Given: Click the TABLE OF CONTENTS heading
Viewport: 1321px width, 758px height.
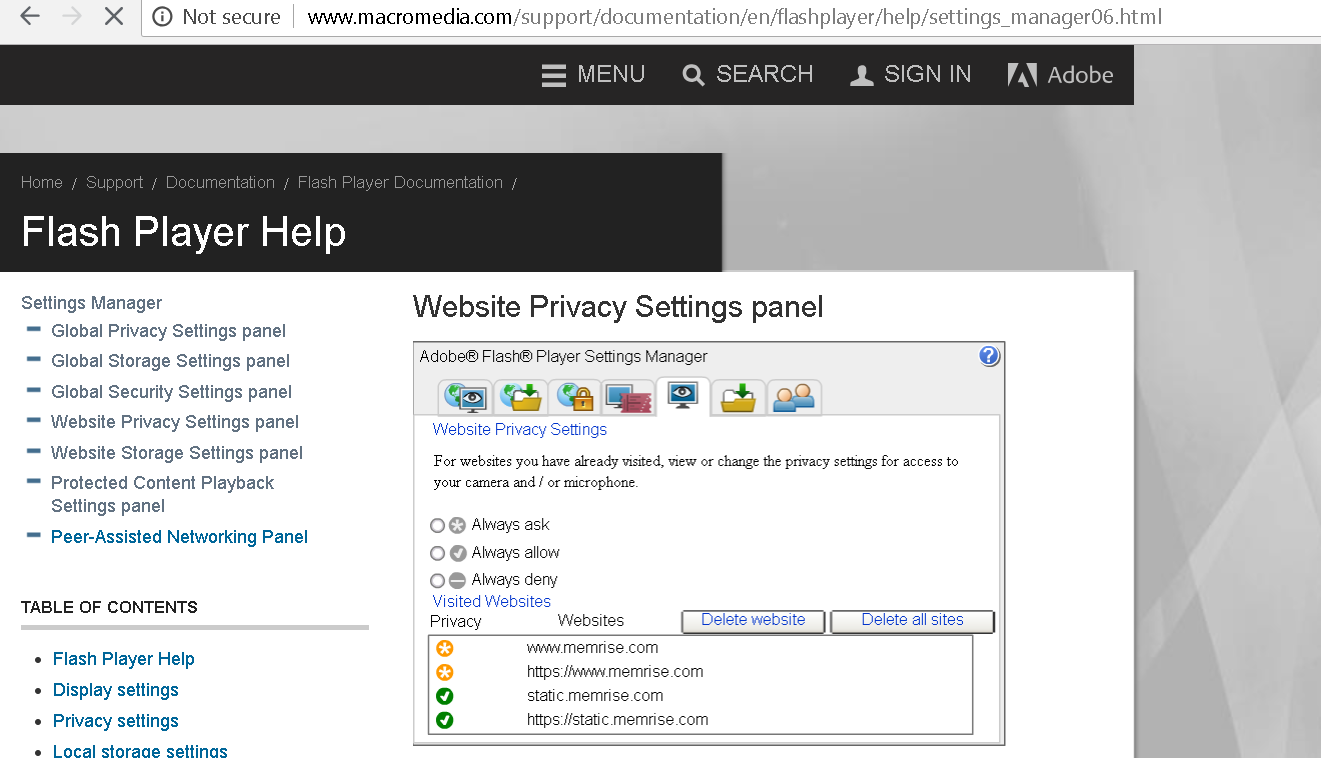Looking at the screenshot, I should [x=109, y=607].
